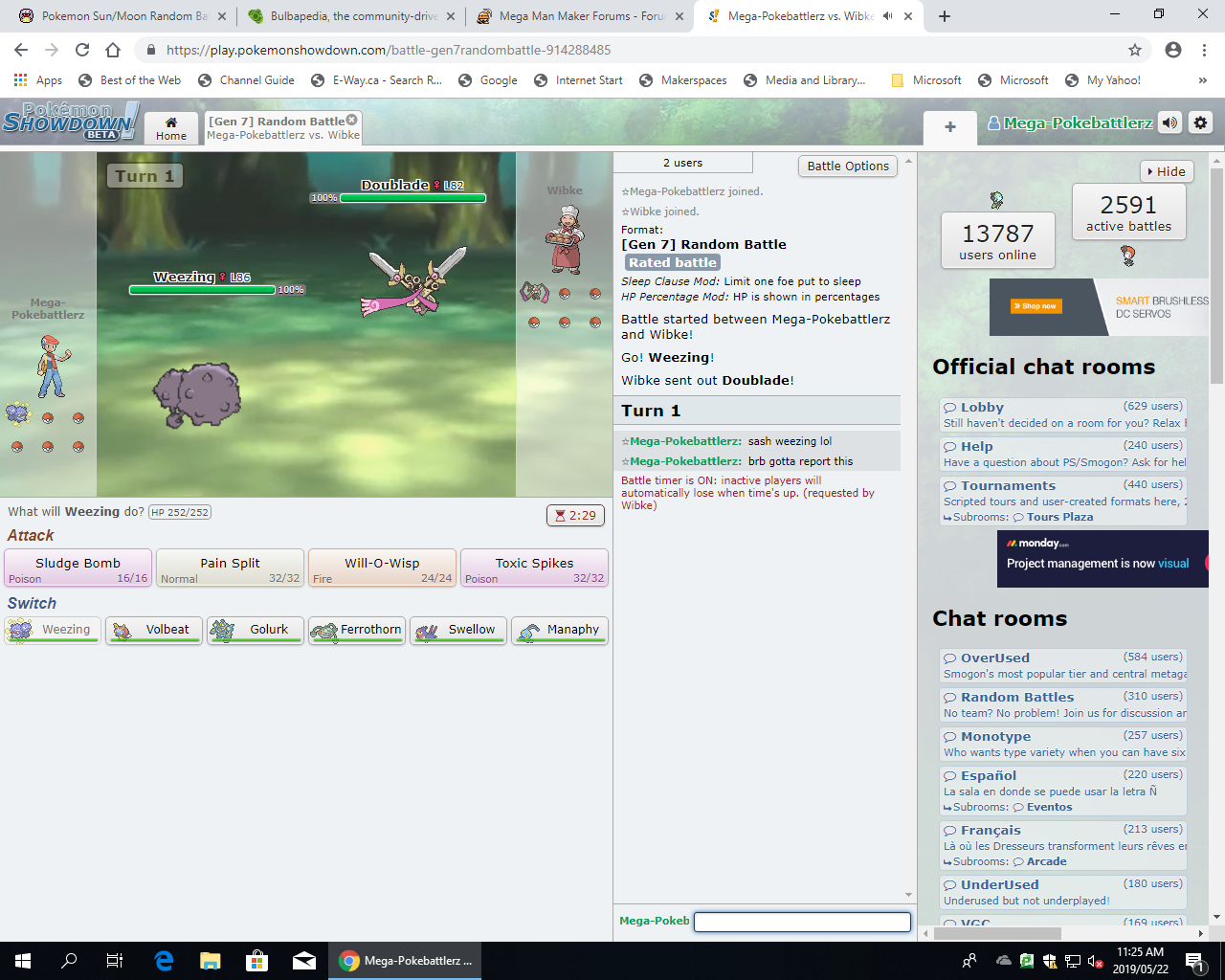Collapse the rooms list with Hide
The height and width of the screenshot is (980, 1225).
click(1166, 171)
